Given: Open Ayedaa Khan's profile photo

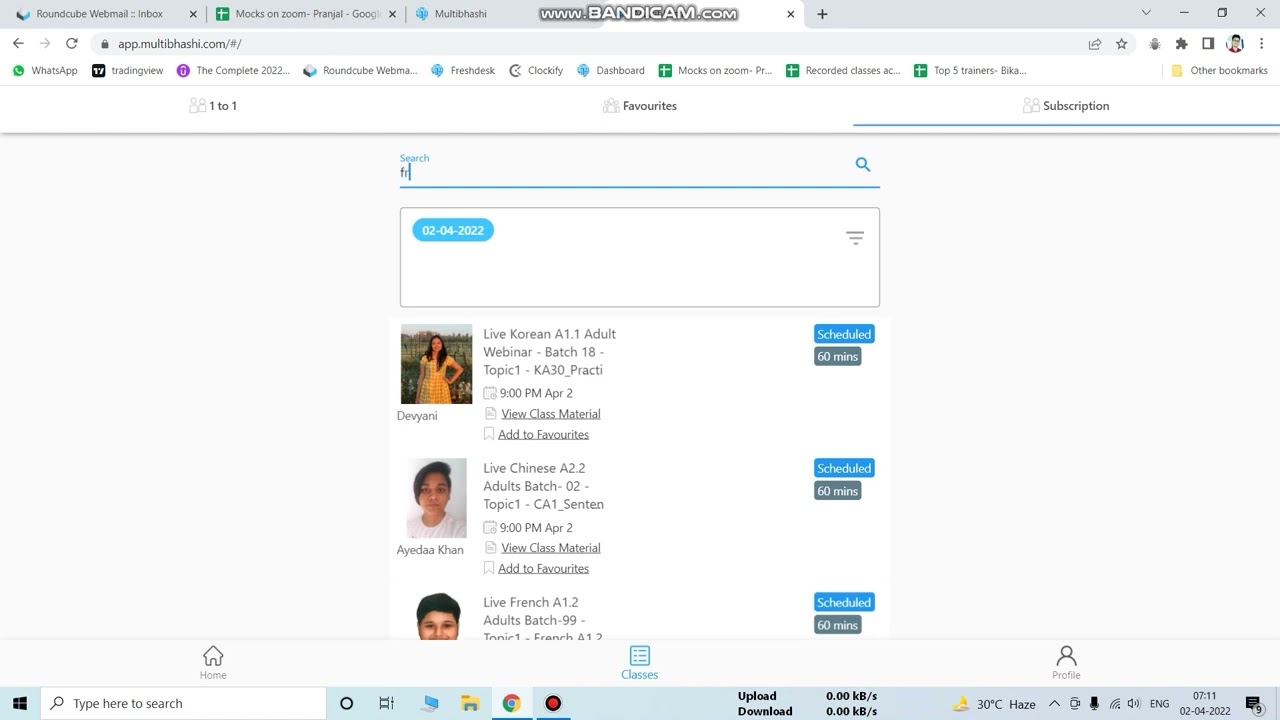Looking at the screenshot, I should click(436, 498).
